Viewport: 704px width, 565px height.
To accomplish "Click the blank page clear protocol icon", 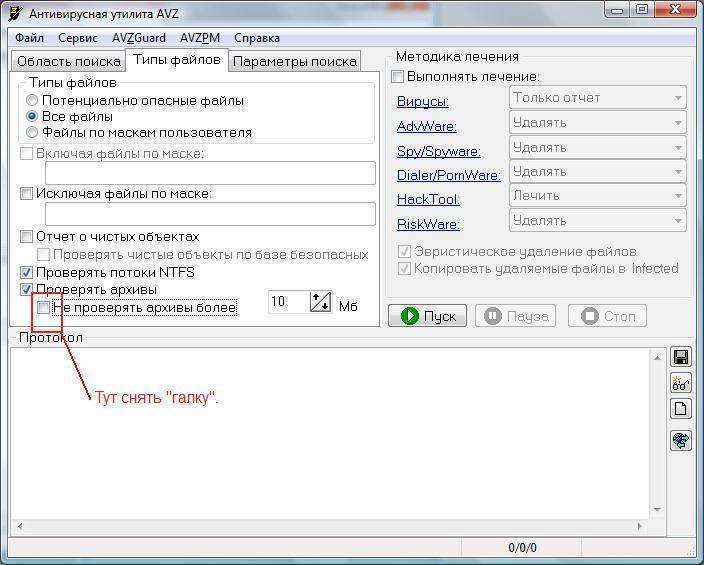I will (x=681, y=409).
